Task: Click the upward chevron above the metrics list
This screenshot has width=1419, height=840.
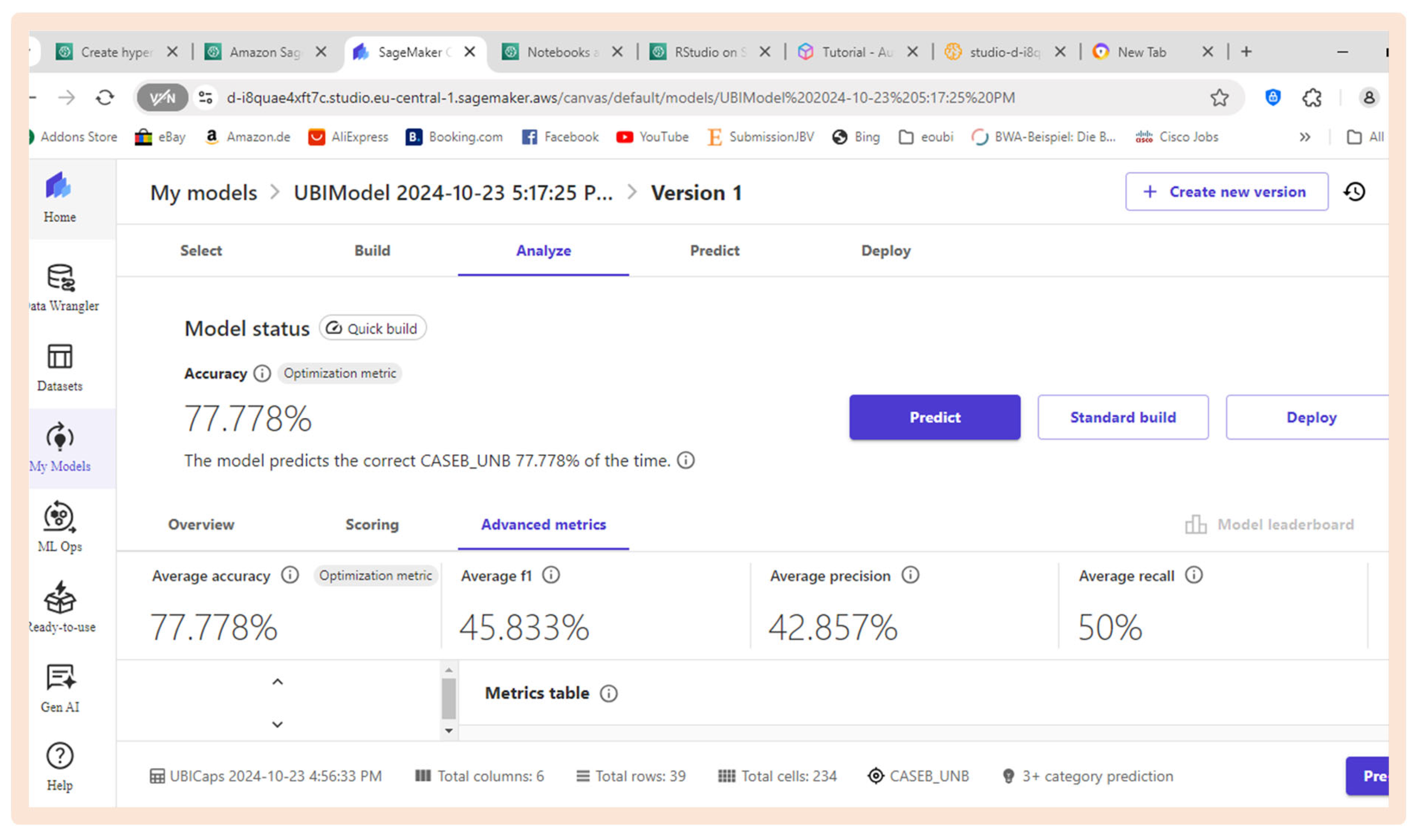Action: coord(277,681)
